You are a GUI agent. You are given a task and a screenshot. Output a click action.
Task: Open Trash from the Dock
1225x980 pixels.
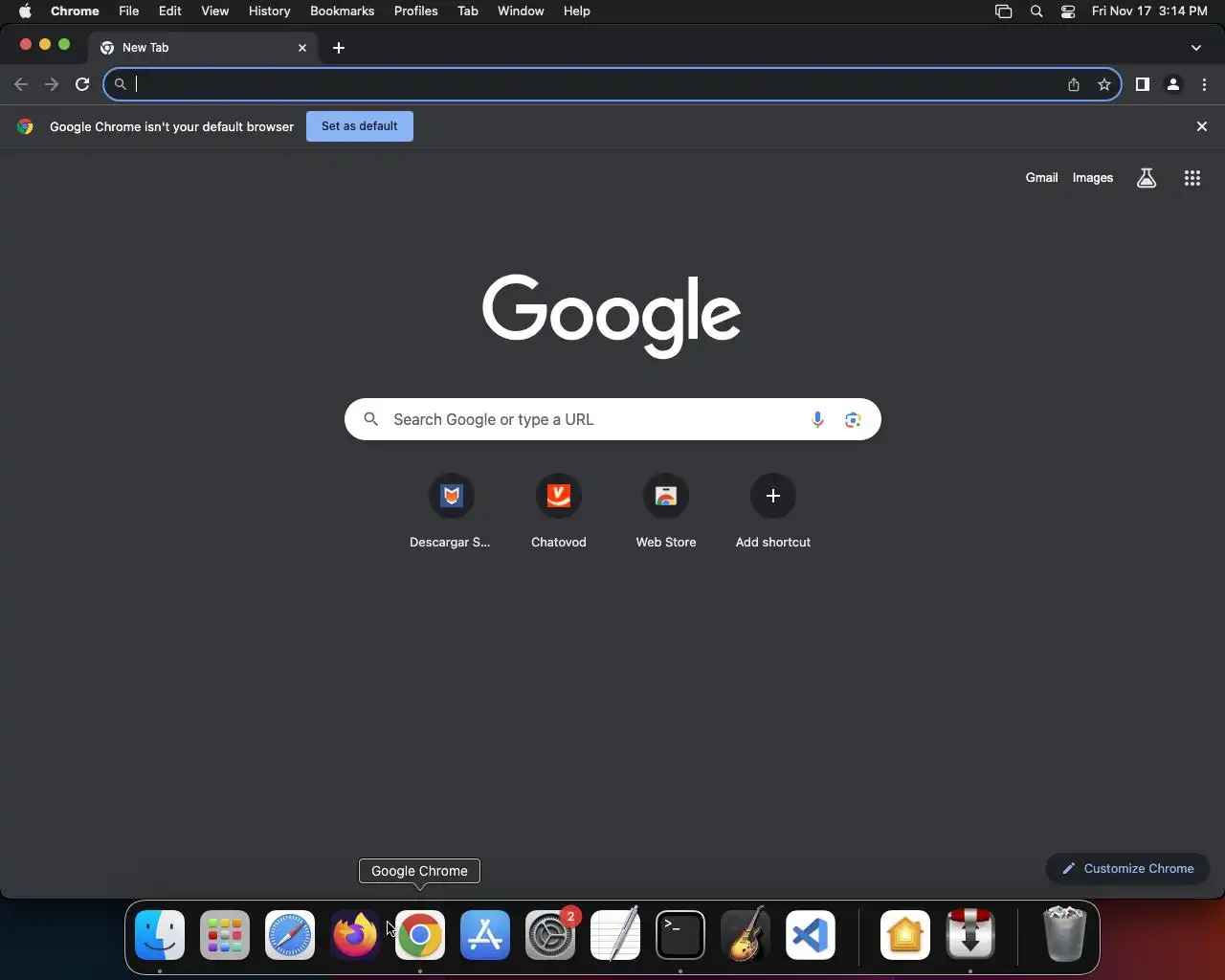[1064, 933]
